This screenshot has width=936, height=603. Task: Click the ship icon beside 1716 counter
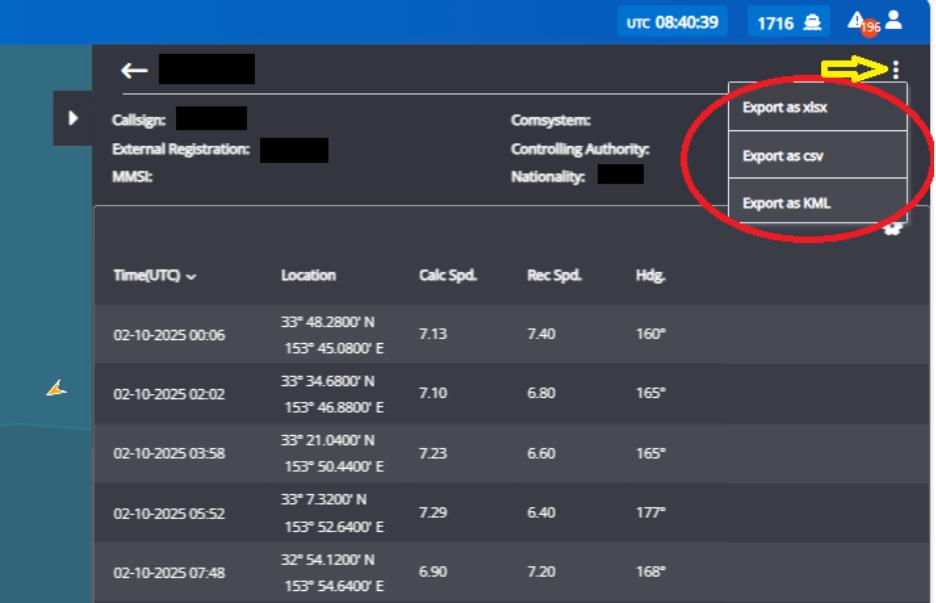click(x=810, y=21)
